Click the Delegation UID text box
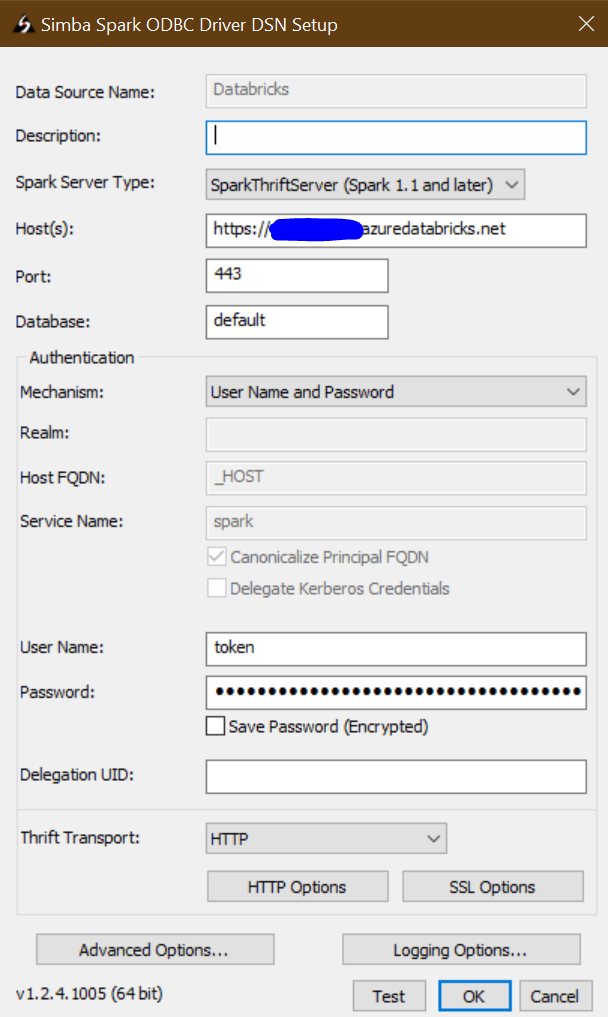 [x=396, y=776]
